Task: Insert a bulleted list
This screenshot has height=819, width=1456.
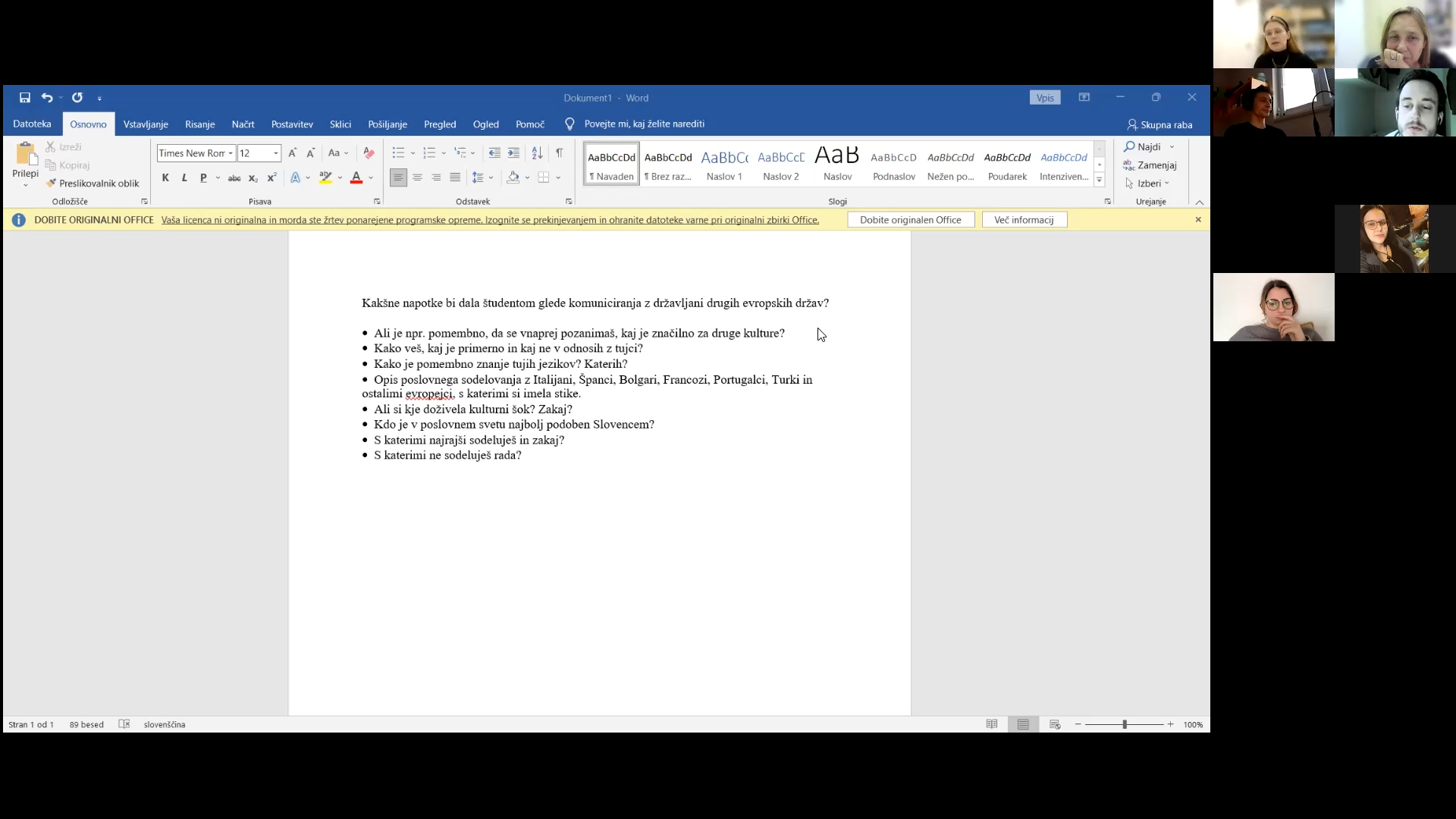Action: (398, 153)
